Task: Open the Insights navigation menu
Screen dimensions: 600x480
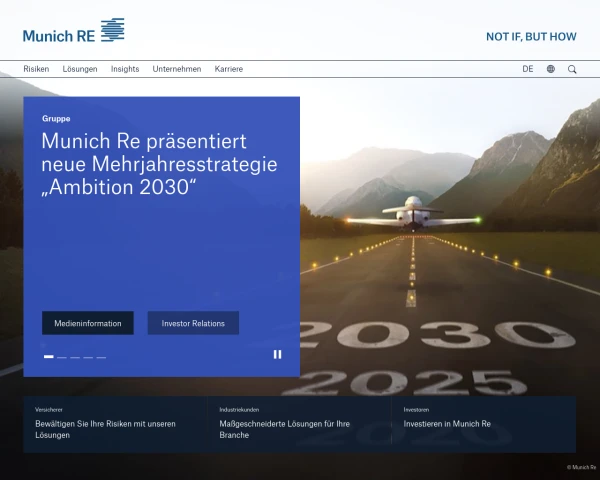Action: coord(125,69)
